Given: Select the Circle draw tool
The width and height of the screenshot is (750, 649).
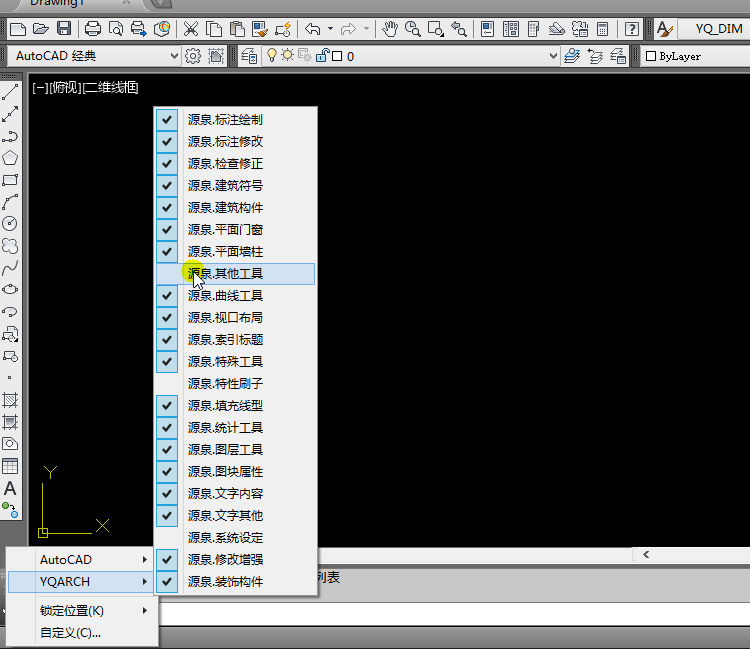Looking at the screenshot, I should tap(10, 223).
